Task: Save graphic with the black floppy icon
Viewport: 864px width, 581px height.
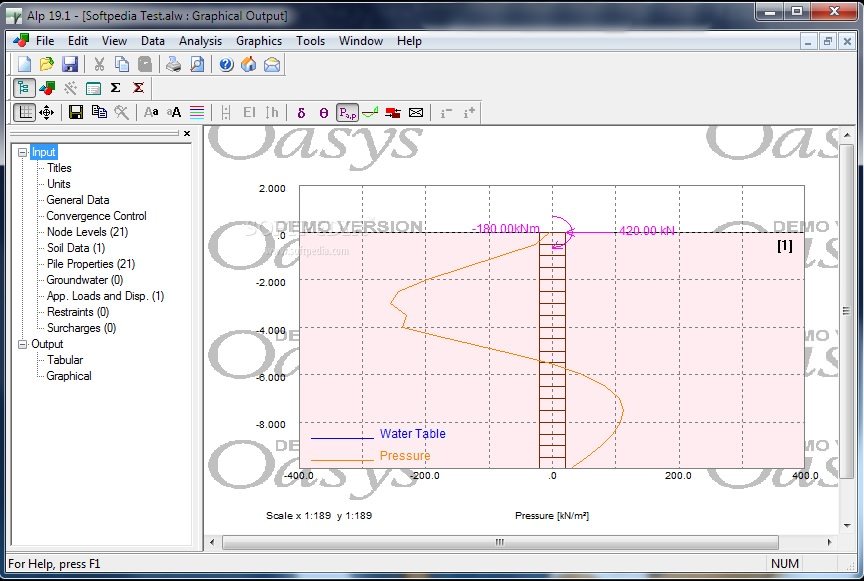Action: (76, 112)
